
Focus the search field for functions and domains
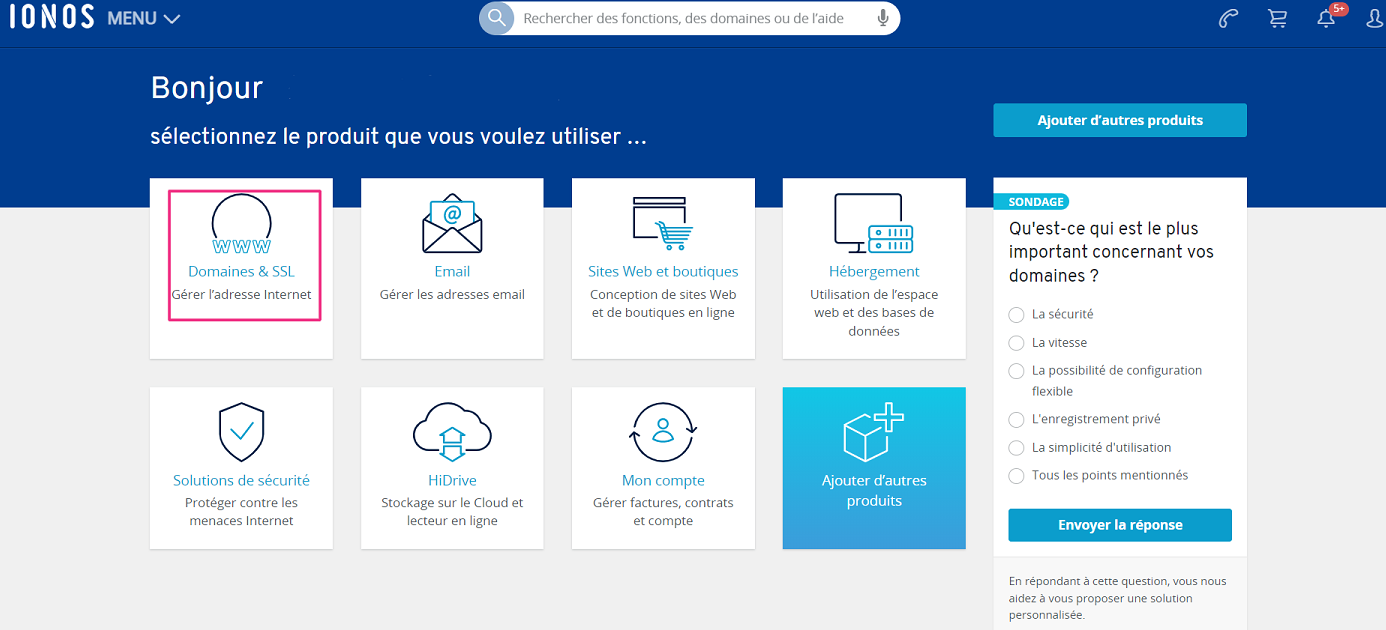tap(690, 18)
